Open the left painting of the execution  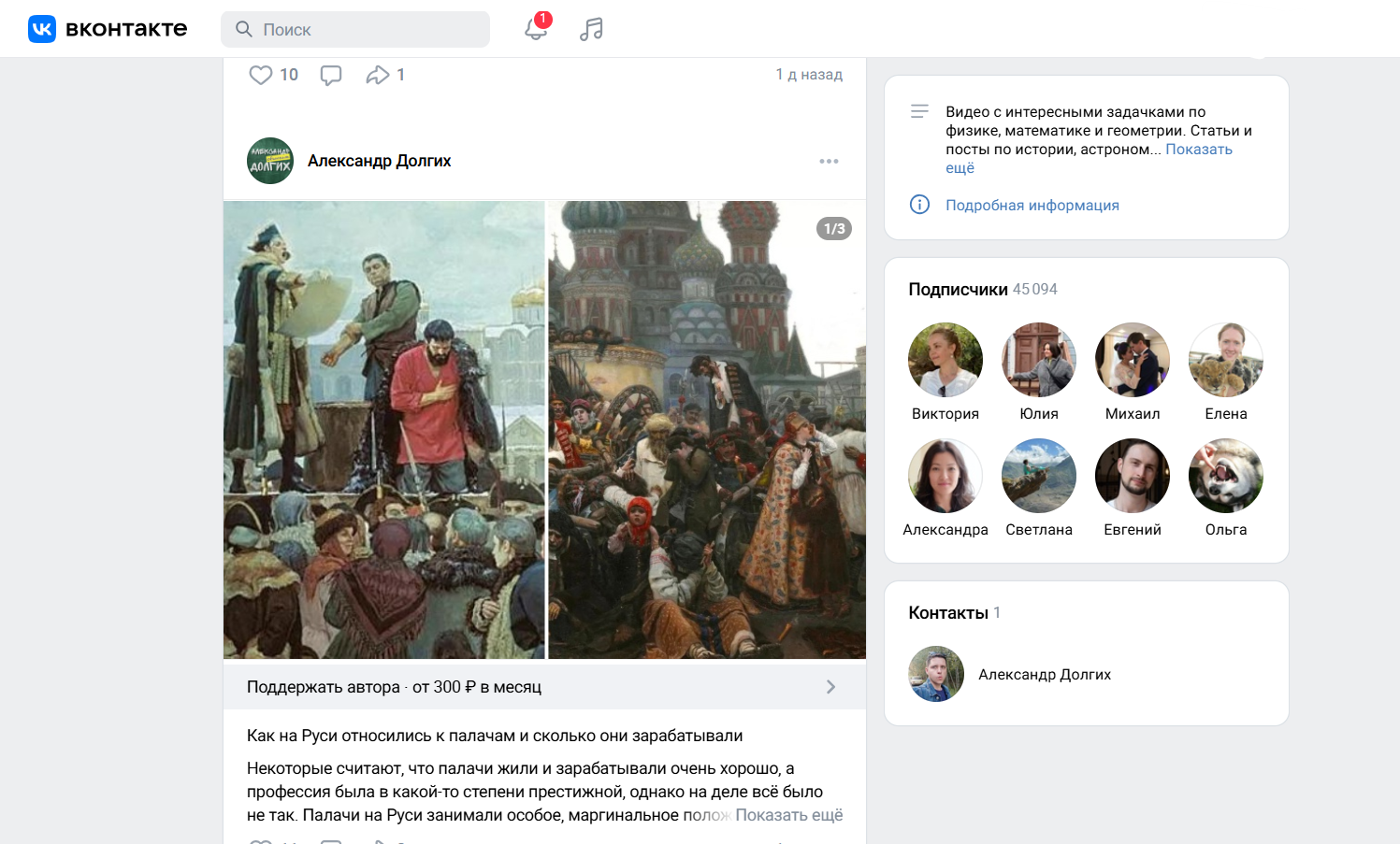[x=384, y=430]
